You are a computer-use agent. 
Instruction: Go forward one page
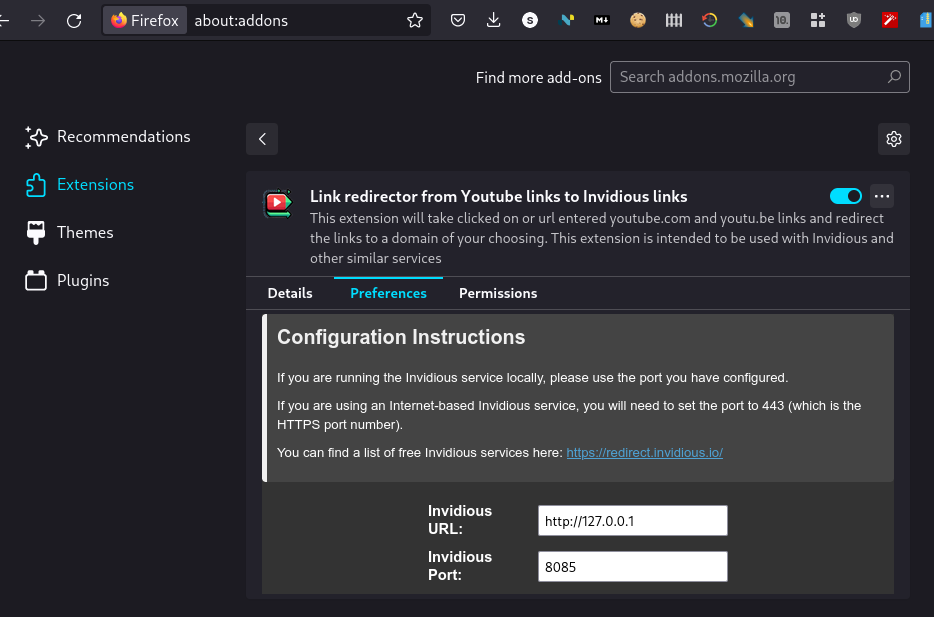click(x=38, y=21)
